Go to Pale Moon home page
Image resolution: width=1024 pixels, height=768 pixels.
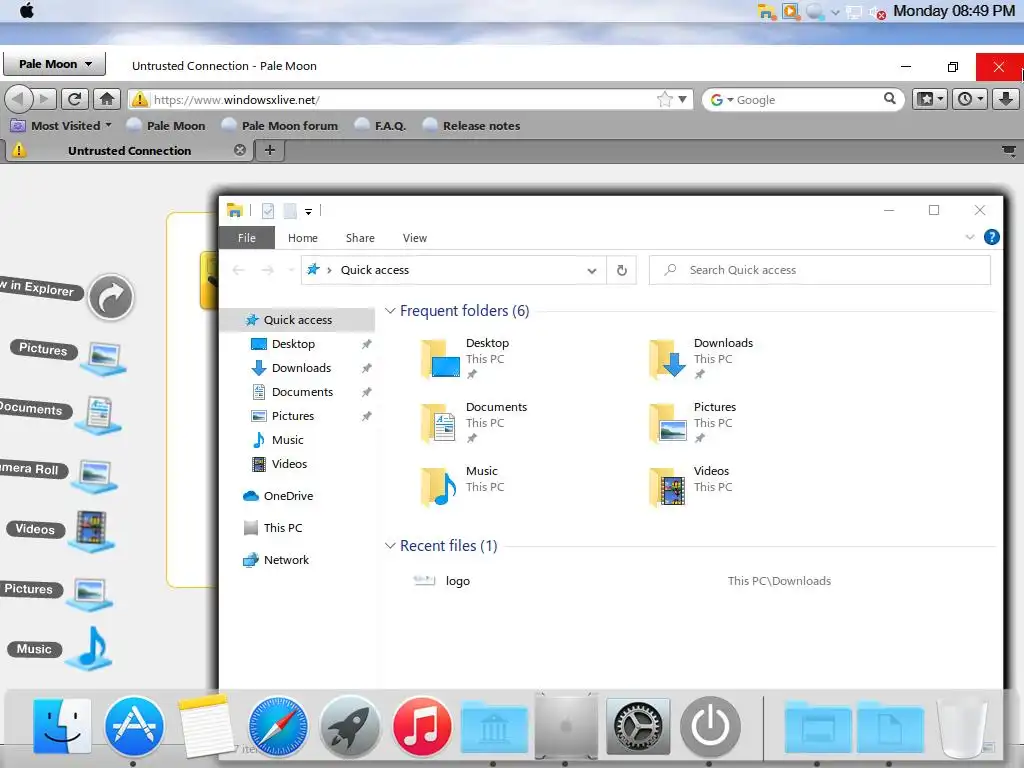pos(107,99)
